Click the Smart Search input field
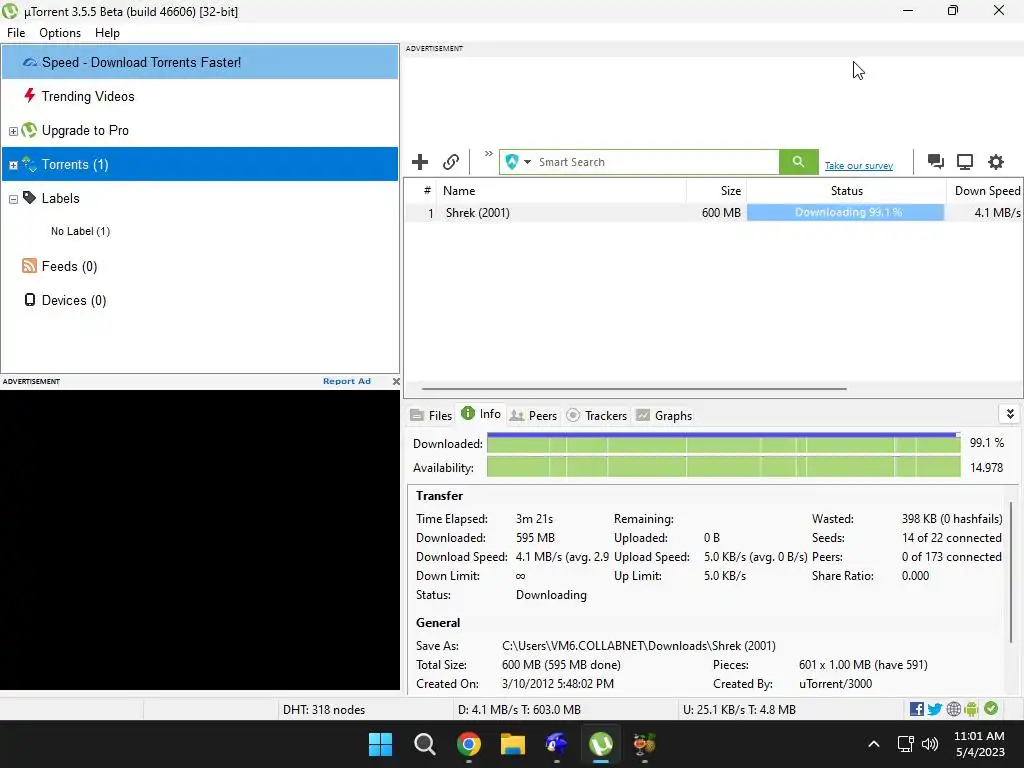1024x768 pixels. click(656, 162)
